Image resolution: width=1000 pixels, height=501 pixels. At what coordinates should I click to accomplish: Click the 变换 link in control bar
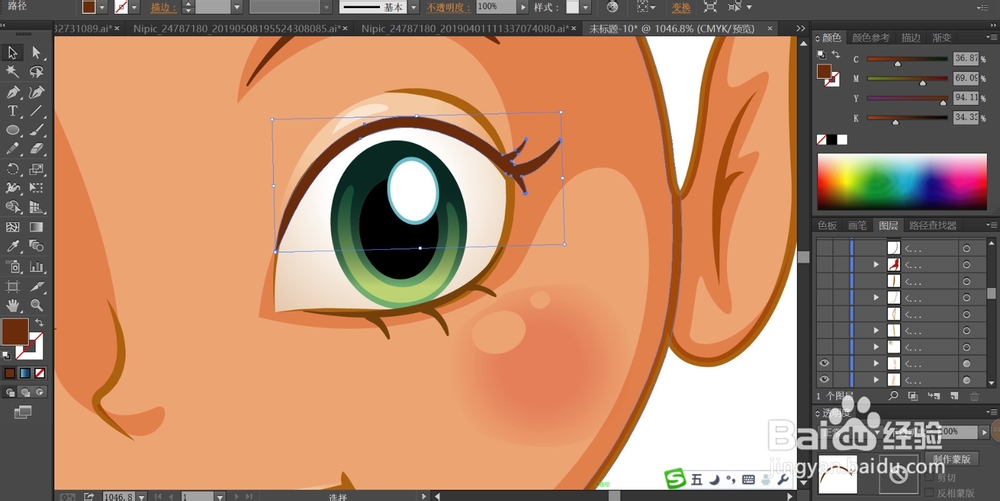[680, 8]
